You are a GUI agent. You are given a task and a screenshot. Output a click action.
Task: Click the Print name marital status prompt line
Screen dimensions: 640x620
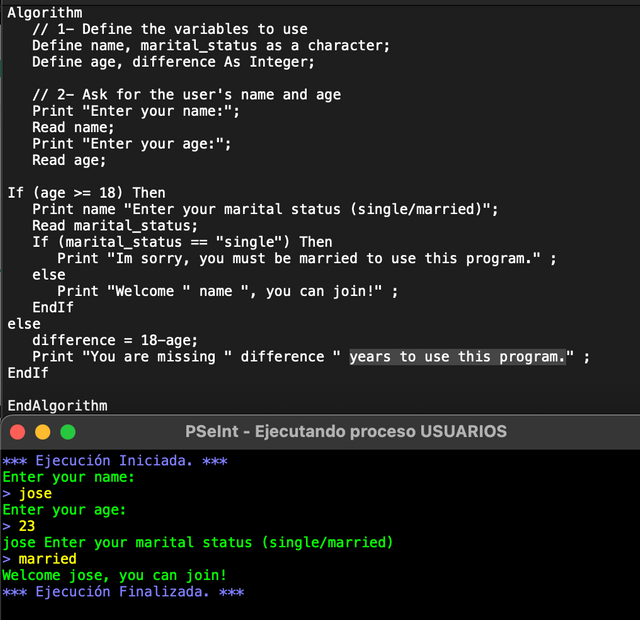pos(265,209)
